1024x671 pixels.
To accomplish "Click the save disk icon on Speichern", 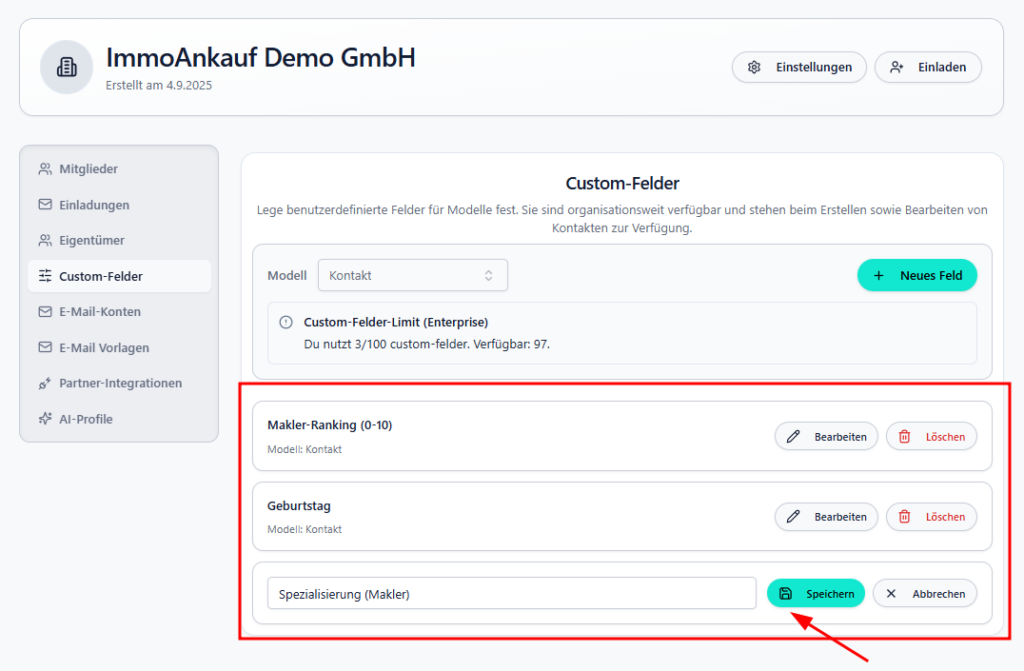I will pos(789,593).
